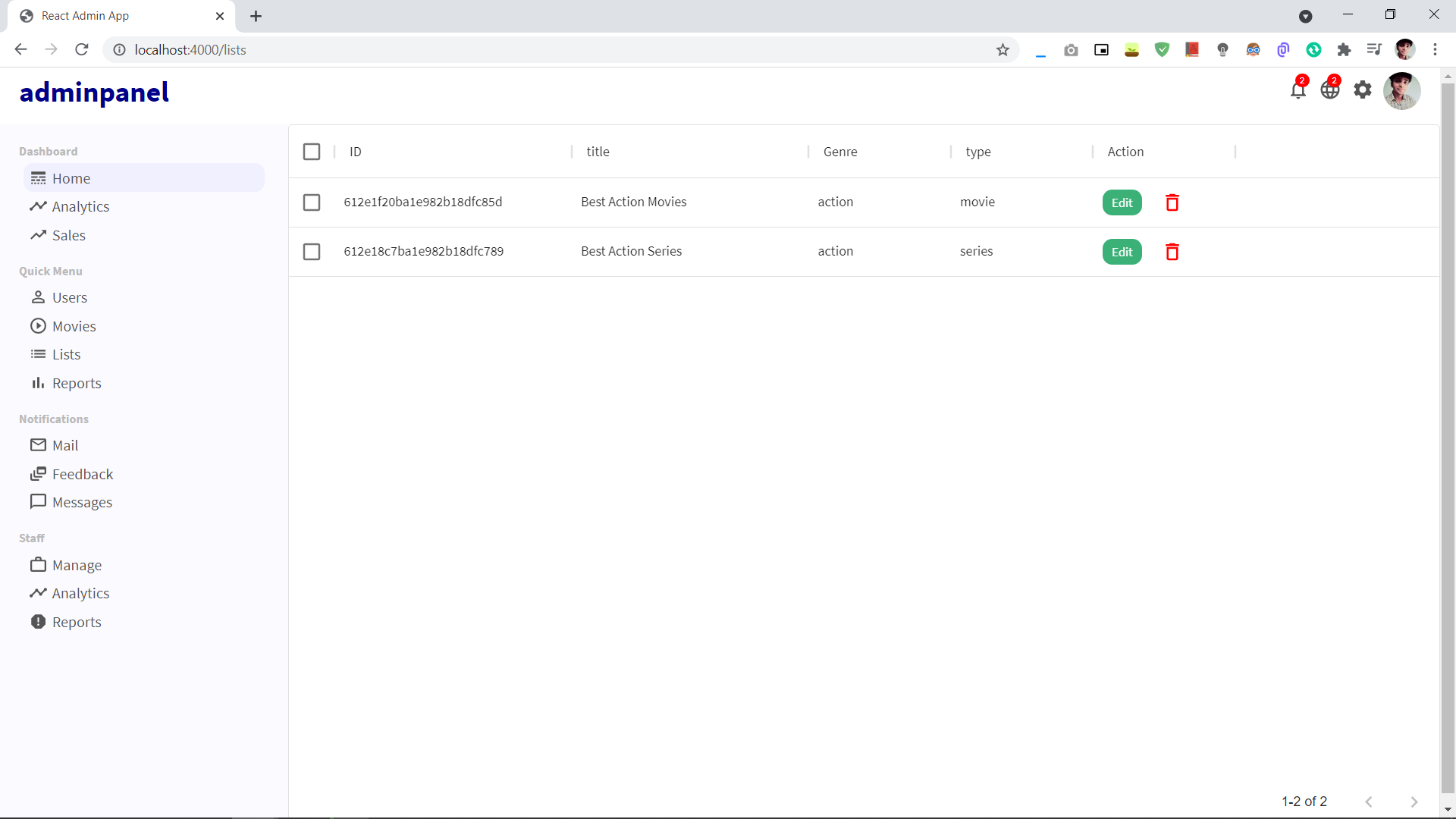
Task: Open the Movies sidebar item
Action: click(74, 326)
